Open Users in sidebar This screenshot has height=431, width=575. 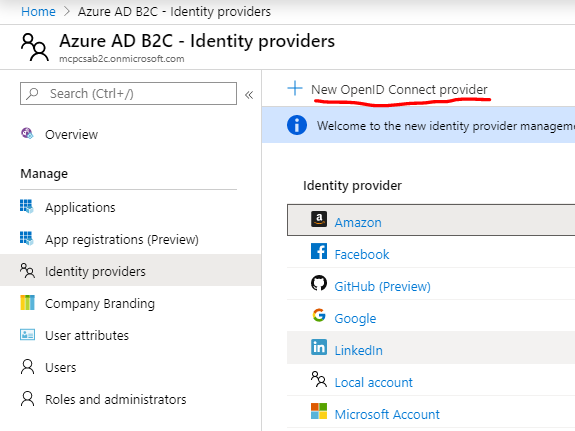pyautogui.click(x=61, y=368)
